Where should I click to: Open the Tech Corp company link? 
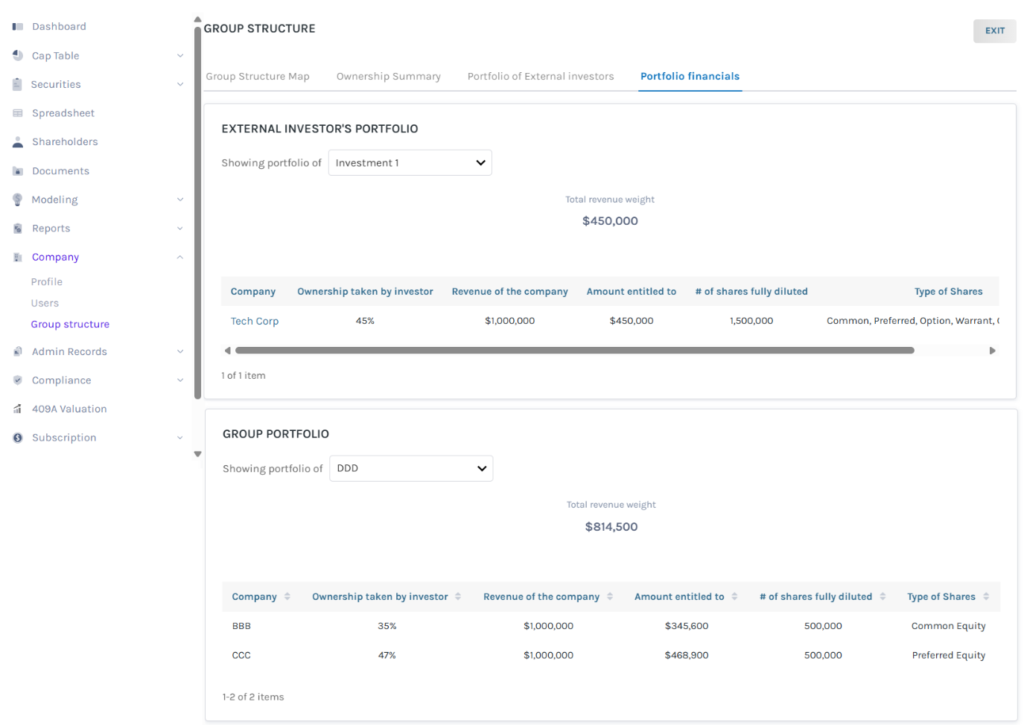click(253, 321)
